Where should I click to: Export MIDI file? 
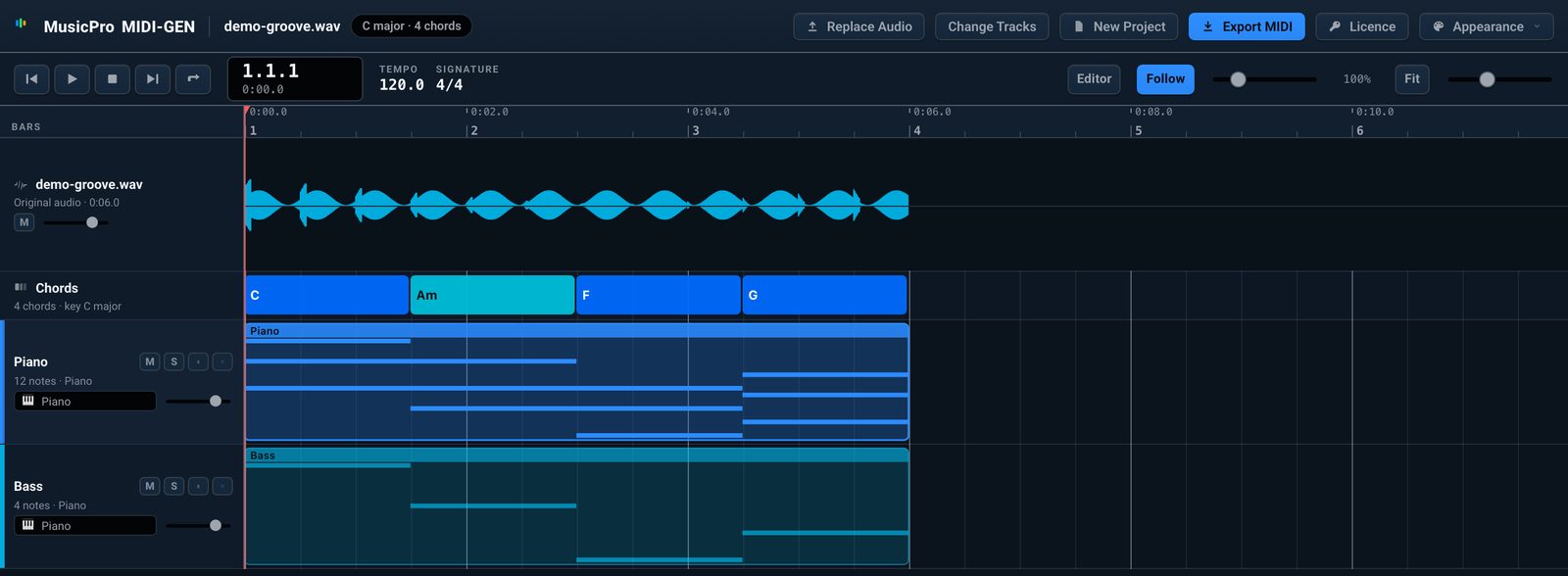tap(1247, 26)
